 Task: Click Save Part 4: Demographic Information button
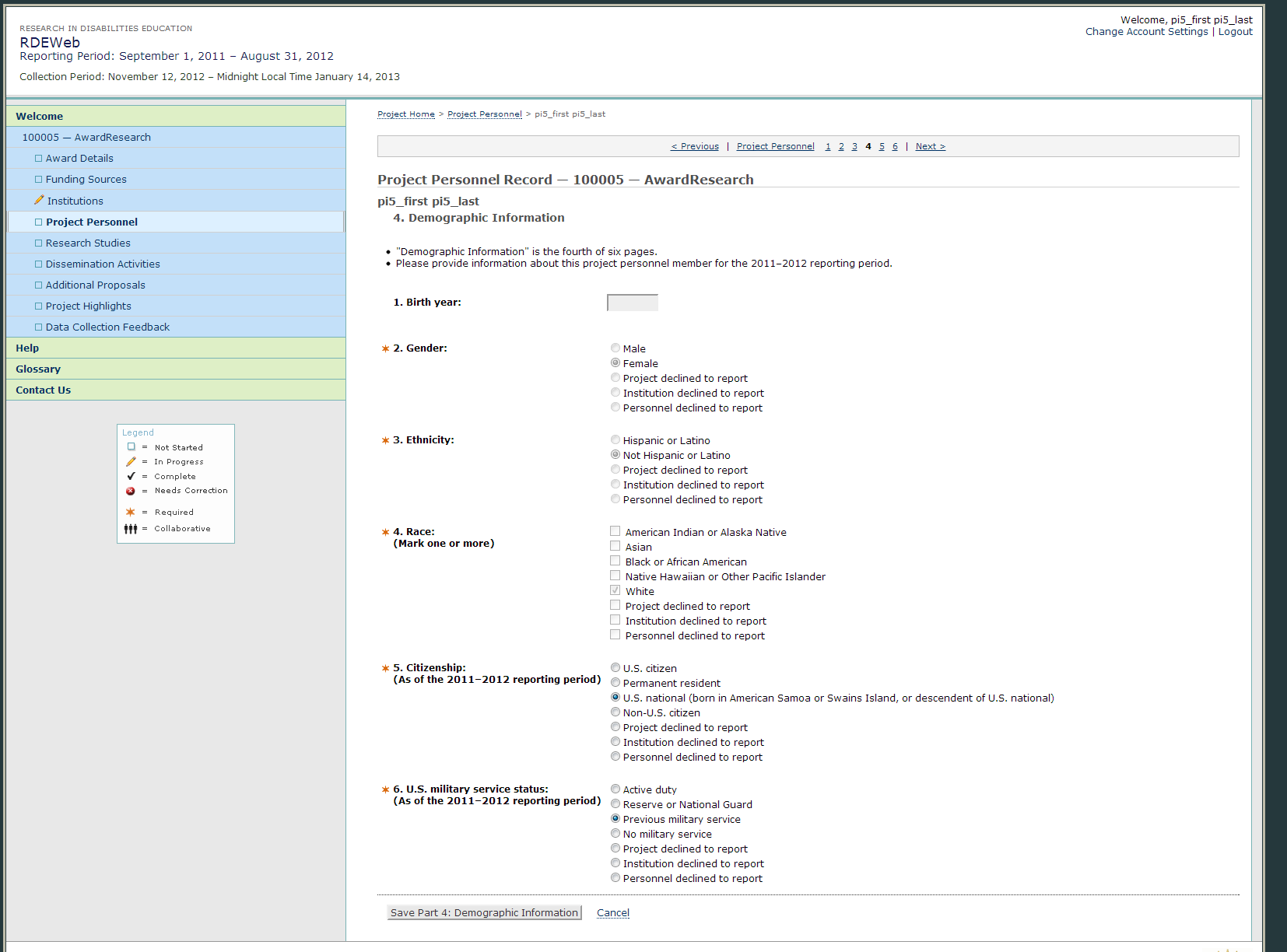[484, 913]
